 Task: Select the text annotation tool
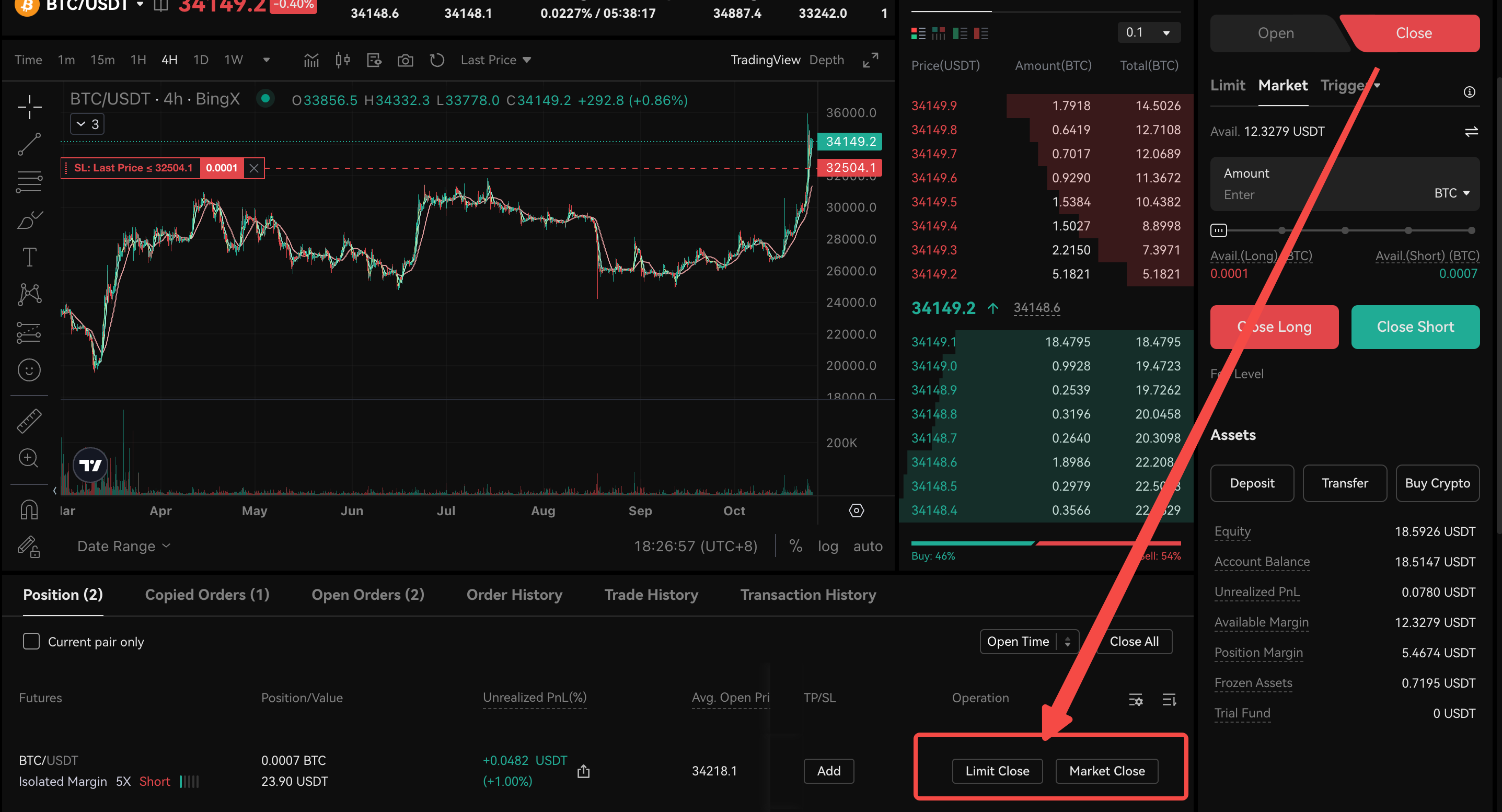(29, 257)
